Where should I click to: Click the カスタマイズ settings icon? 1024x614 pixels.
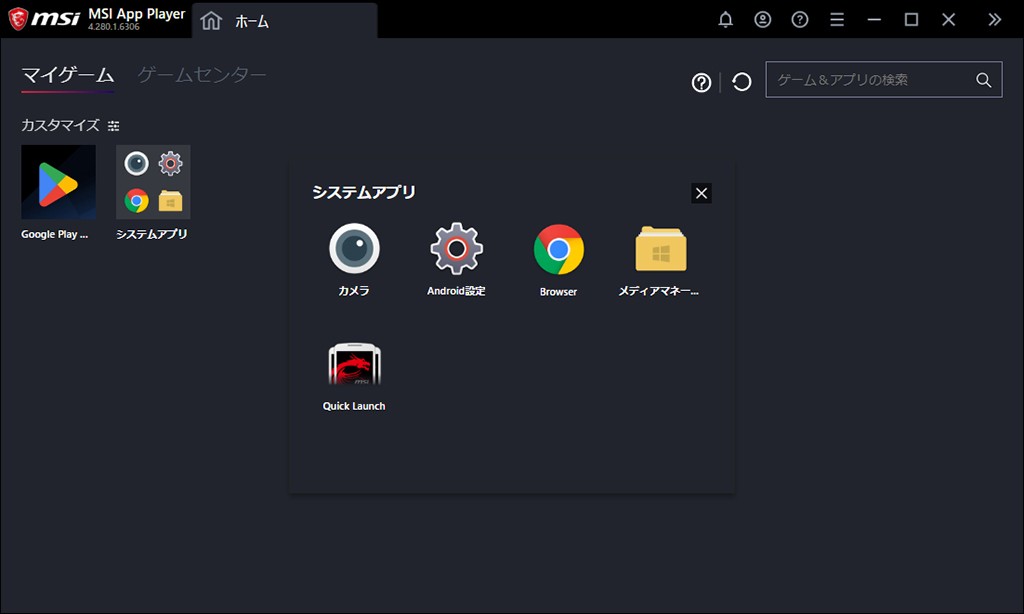[x=113, y=126]
